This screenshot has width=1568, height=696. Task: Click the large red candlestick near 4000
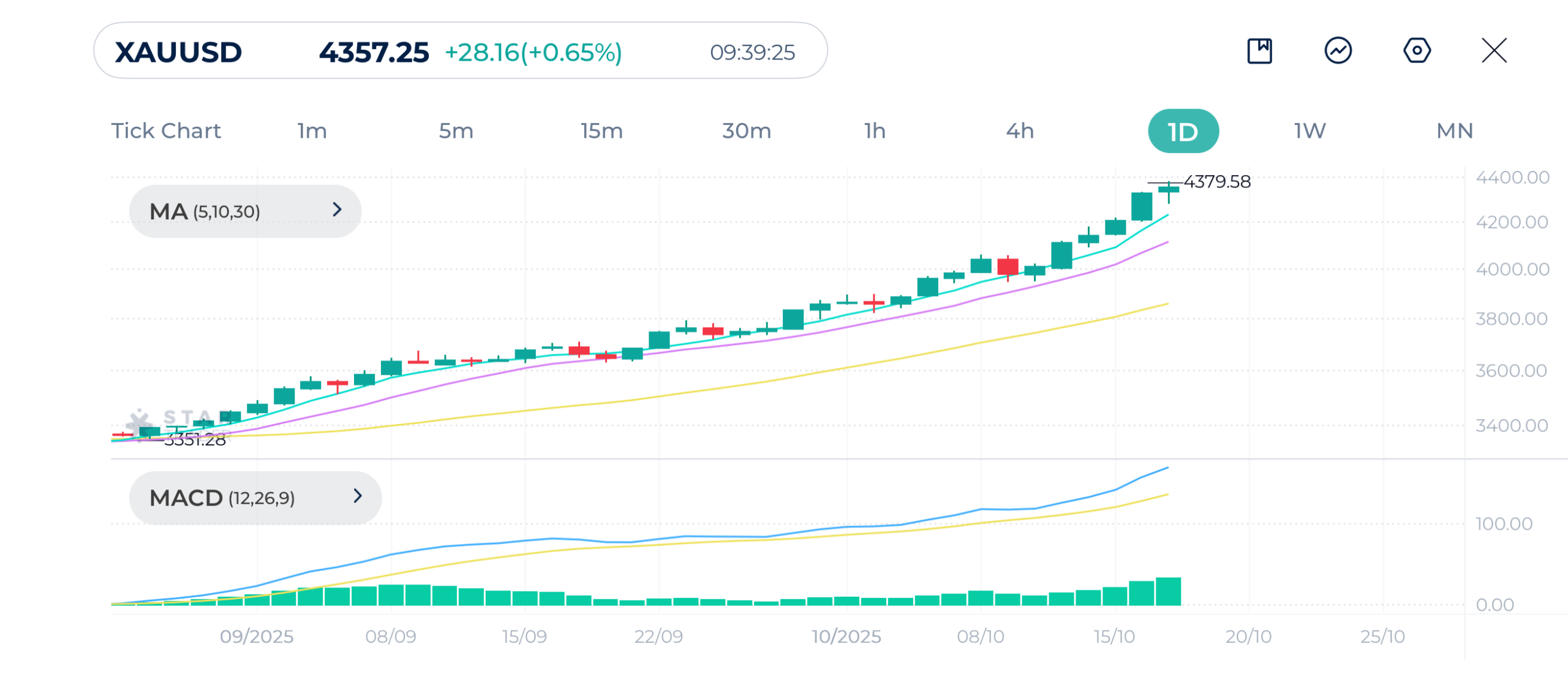point(1008,267)
